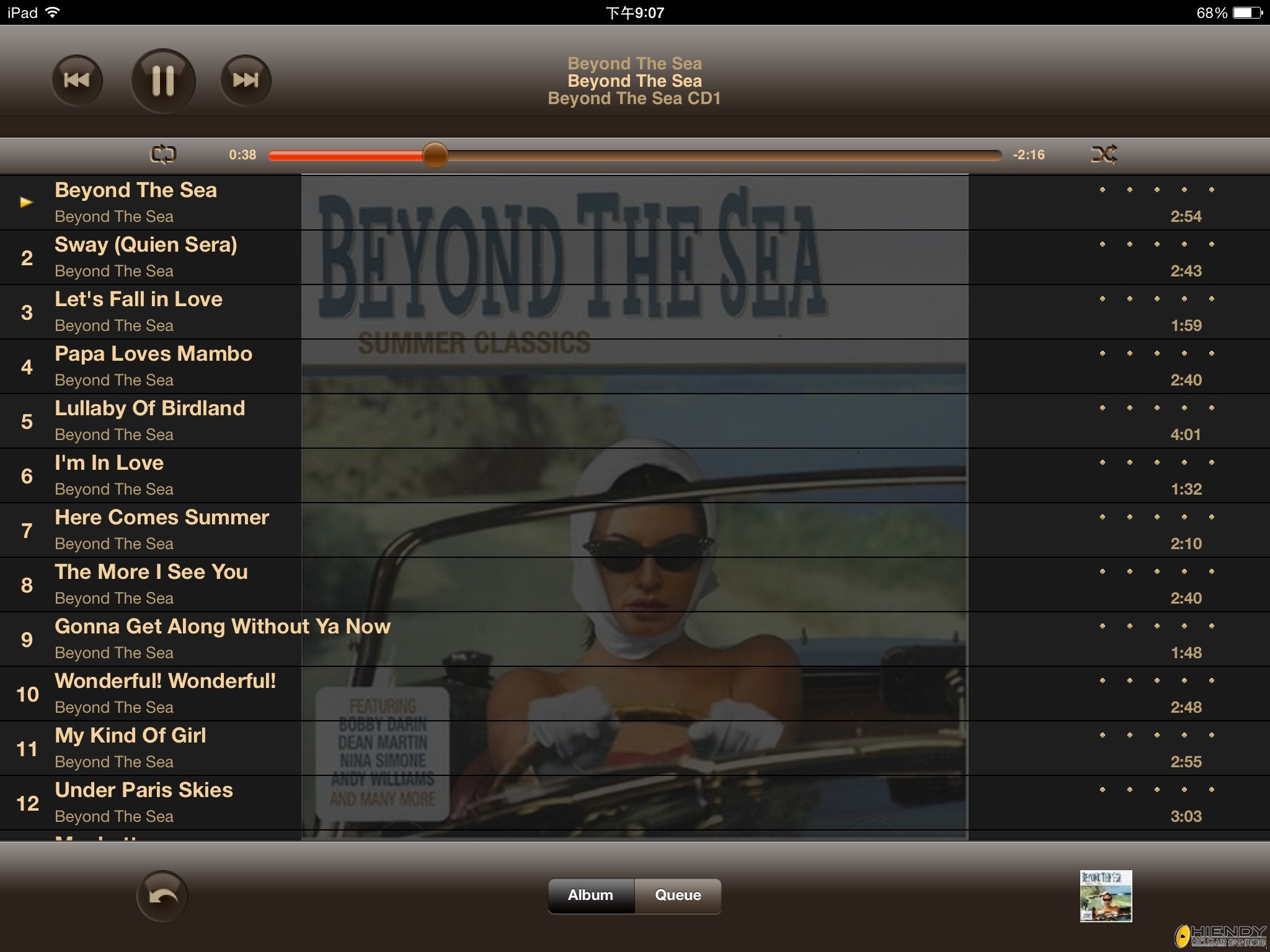Click the 3:03 duration of Under Paris Skies
The height and width of the screenshot is (952, 1270).
1186,816
